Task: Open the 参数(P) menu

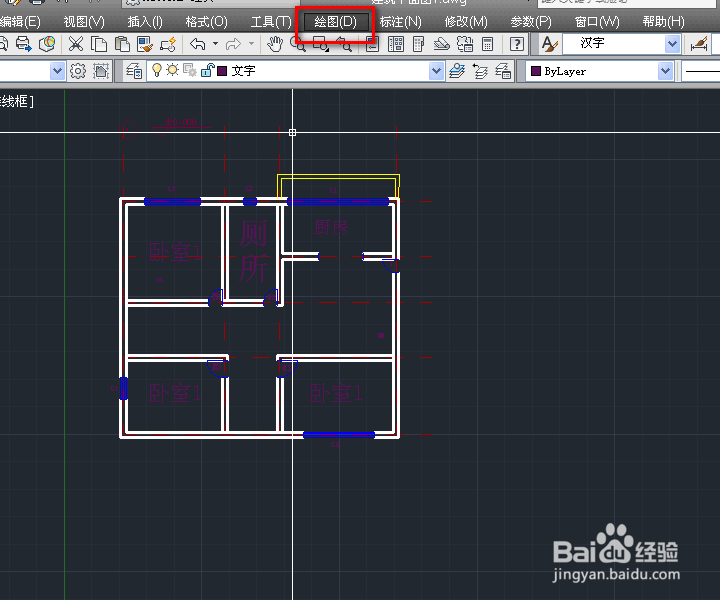Action: click(x=531, y=22)
